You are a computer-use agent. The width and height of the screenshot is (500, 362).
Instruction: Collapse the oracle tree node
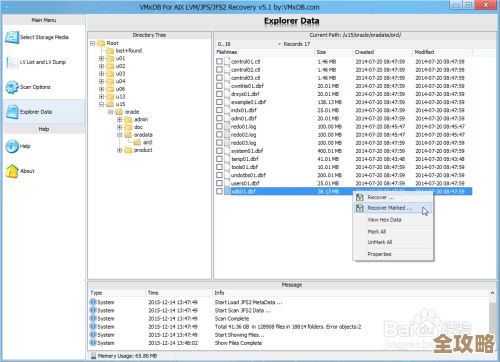tap(111, 112)
